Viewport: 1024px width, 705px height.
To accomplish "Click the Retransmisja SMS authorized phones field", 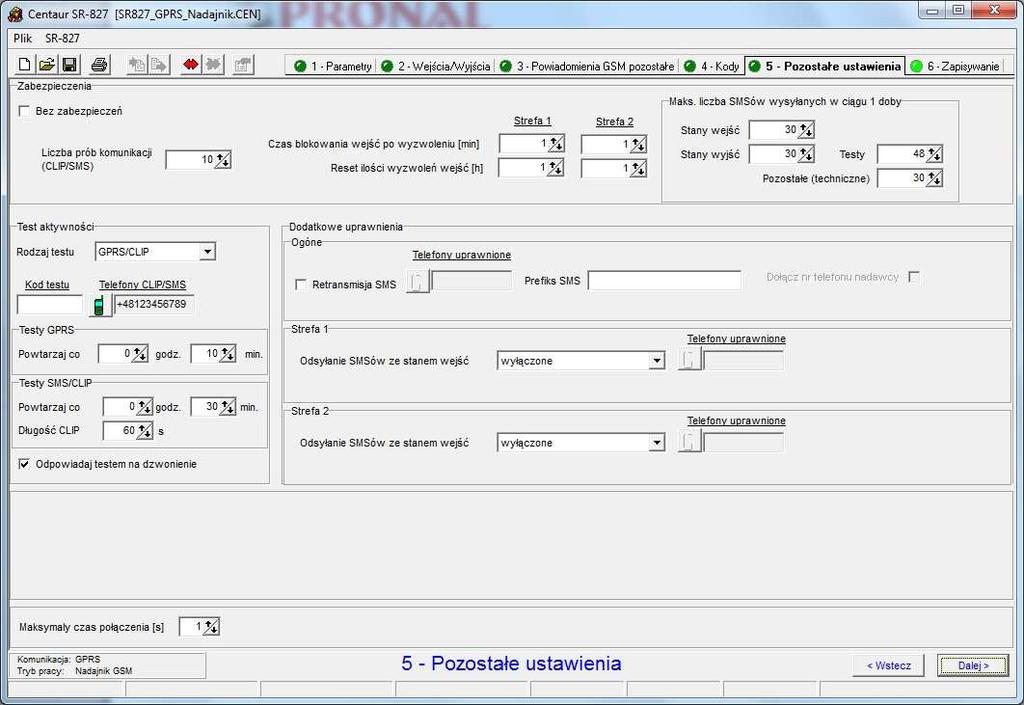I will pyautogui.click(x=472, y=281).
